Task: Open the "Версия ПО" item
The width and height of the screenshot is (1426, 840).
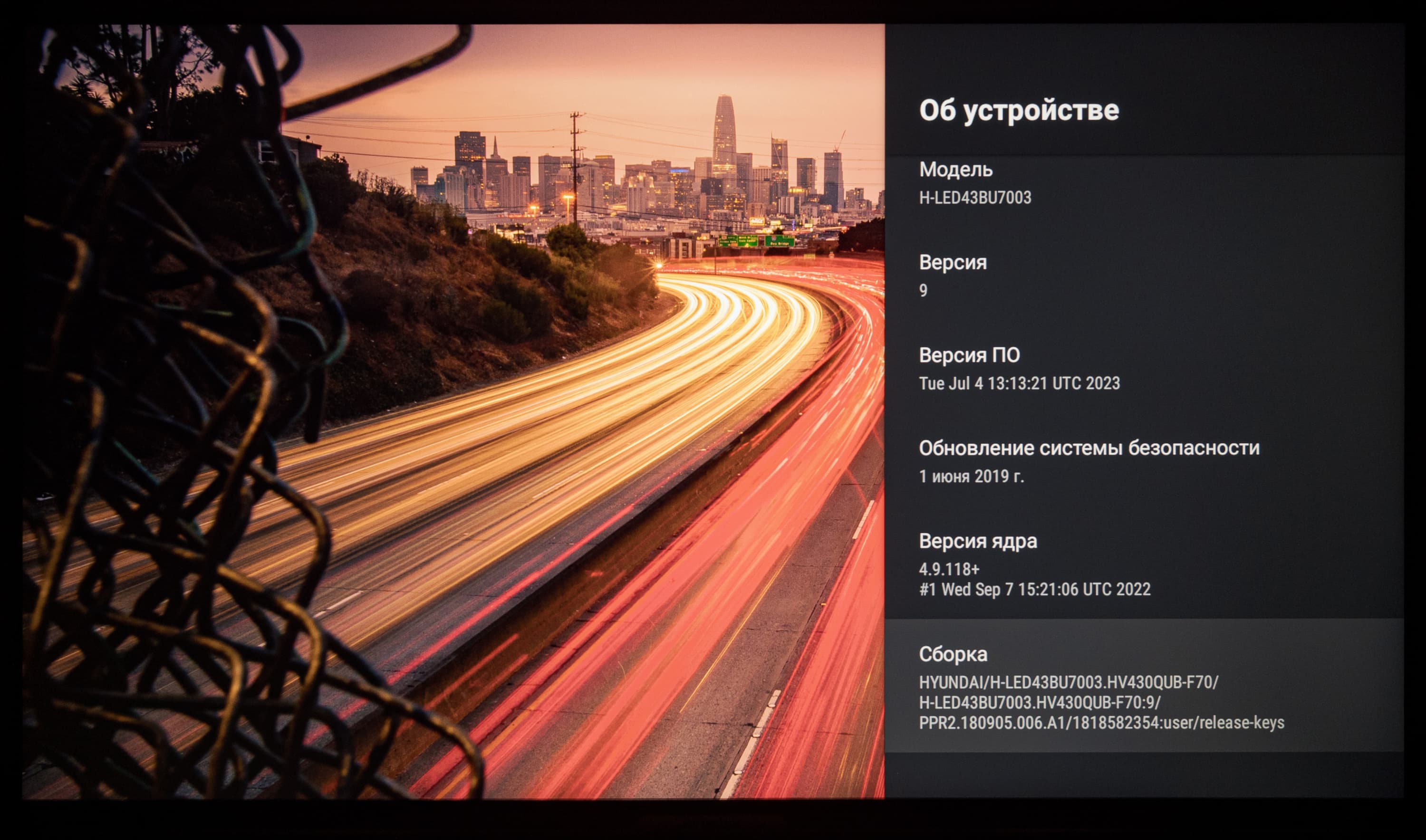Action: (x=969, y=355)
